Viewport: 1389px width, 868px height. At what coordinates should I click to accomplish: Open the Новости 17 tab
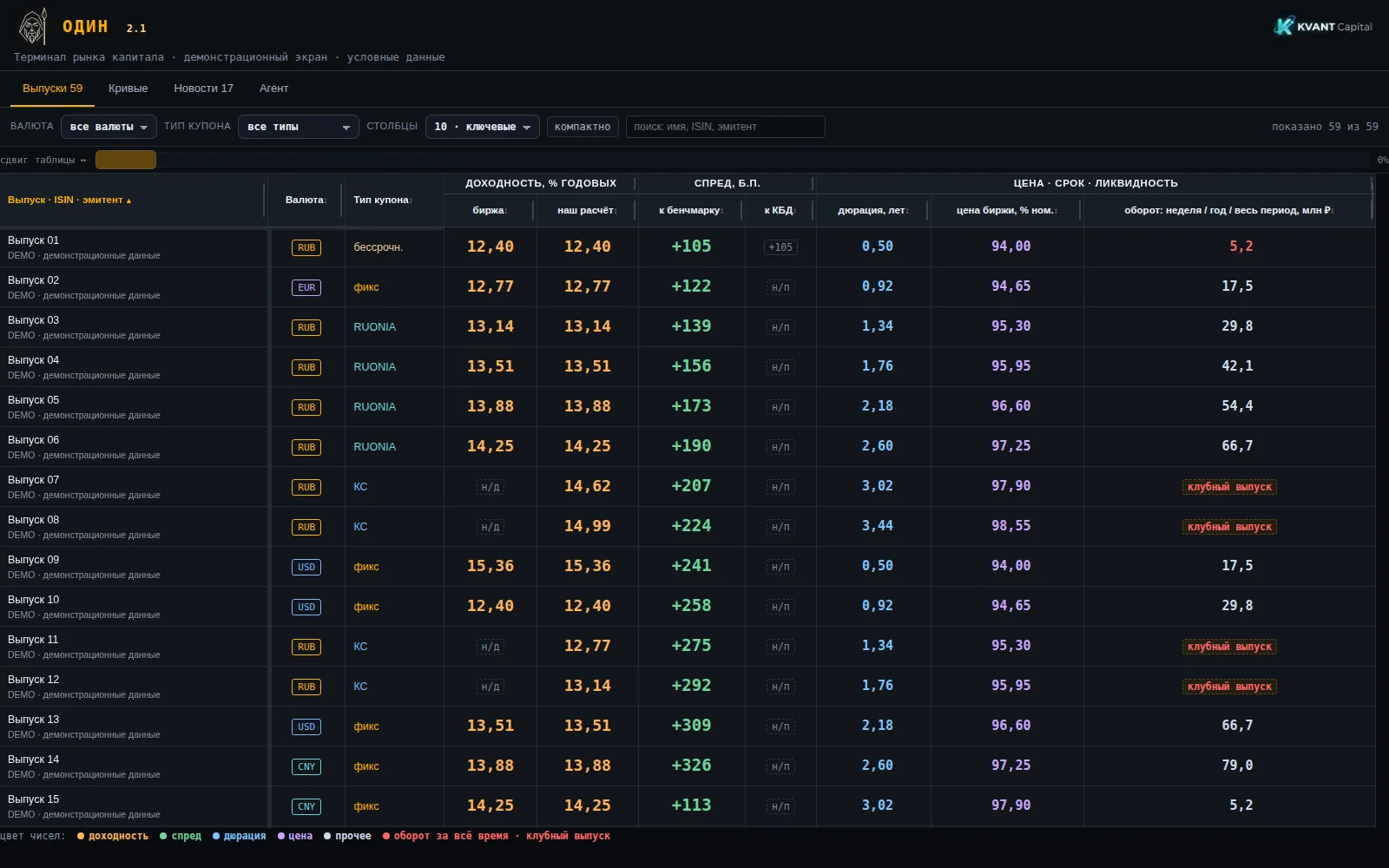click(203, 89)
